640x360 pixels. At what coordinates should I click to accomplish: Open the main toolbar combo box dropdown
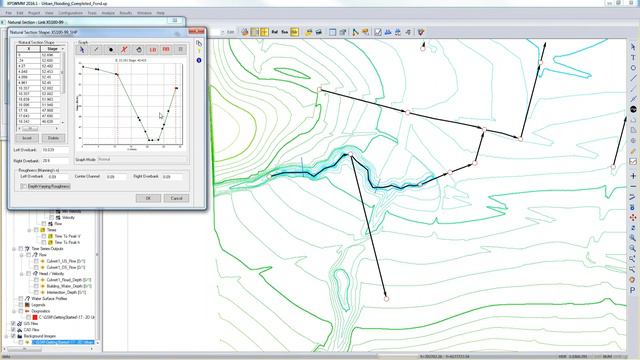[223, 32]
